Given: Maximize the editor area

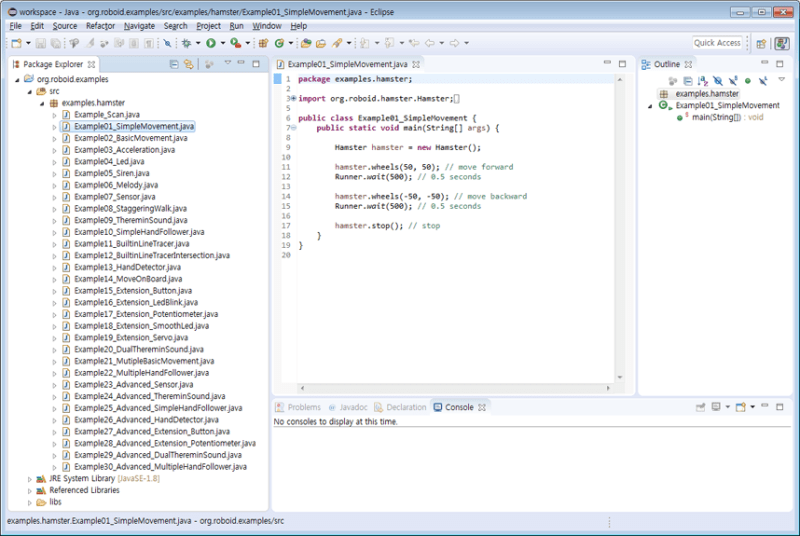Looking at the screenshot, I should 622,64.
